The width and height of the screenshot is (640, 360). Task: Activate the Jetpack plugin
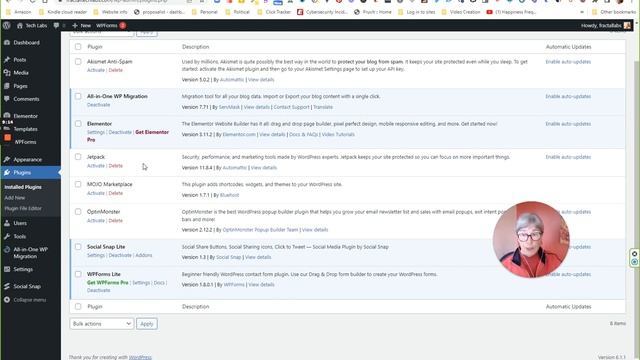(x=96, y=166)
